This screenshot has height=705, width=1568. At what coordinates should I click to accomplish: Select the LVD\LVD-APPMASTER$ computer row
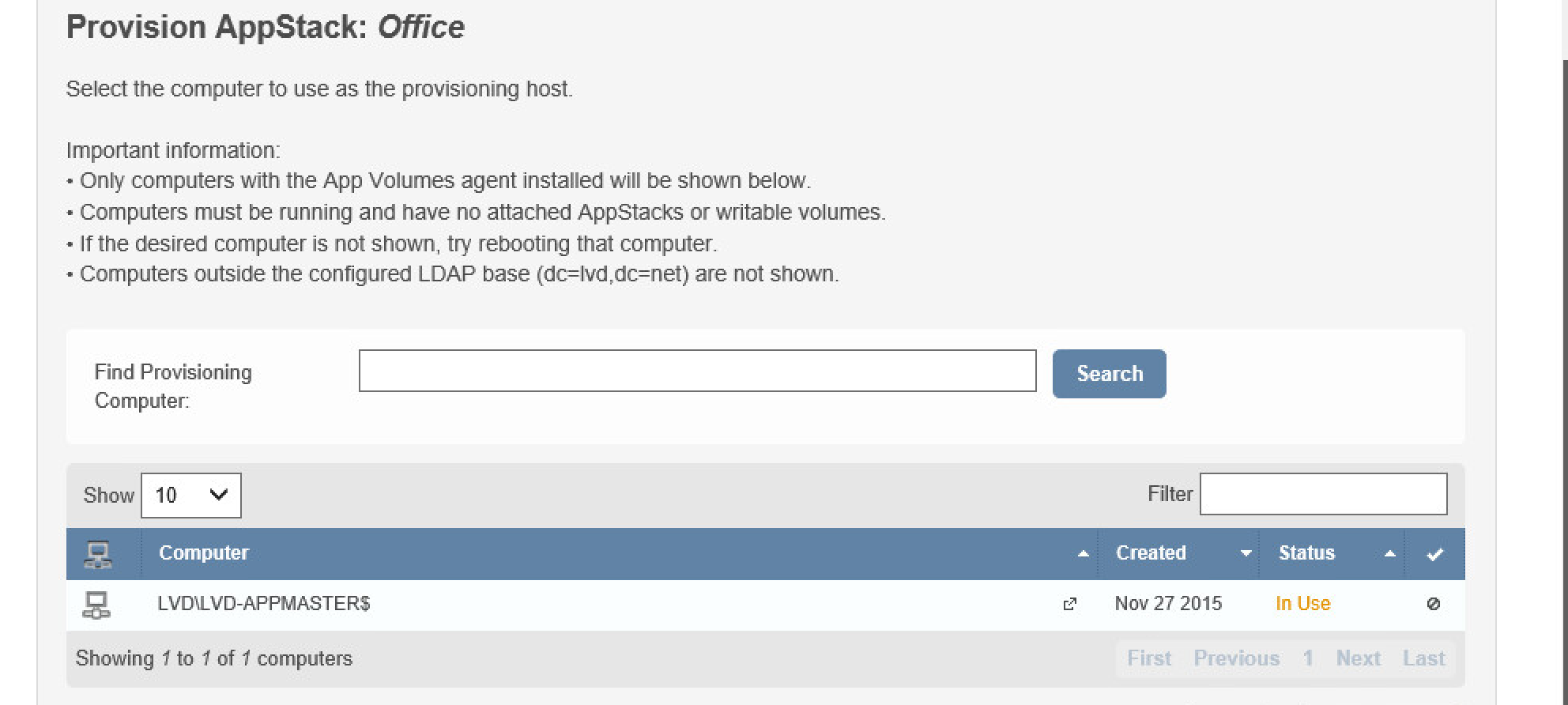click(264, 605)
